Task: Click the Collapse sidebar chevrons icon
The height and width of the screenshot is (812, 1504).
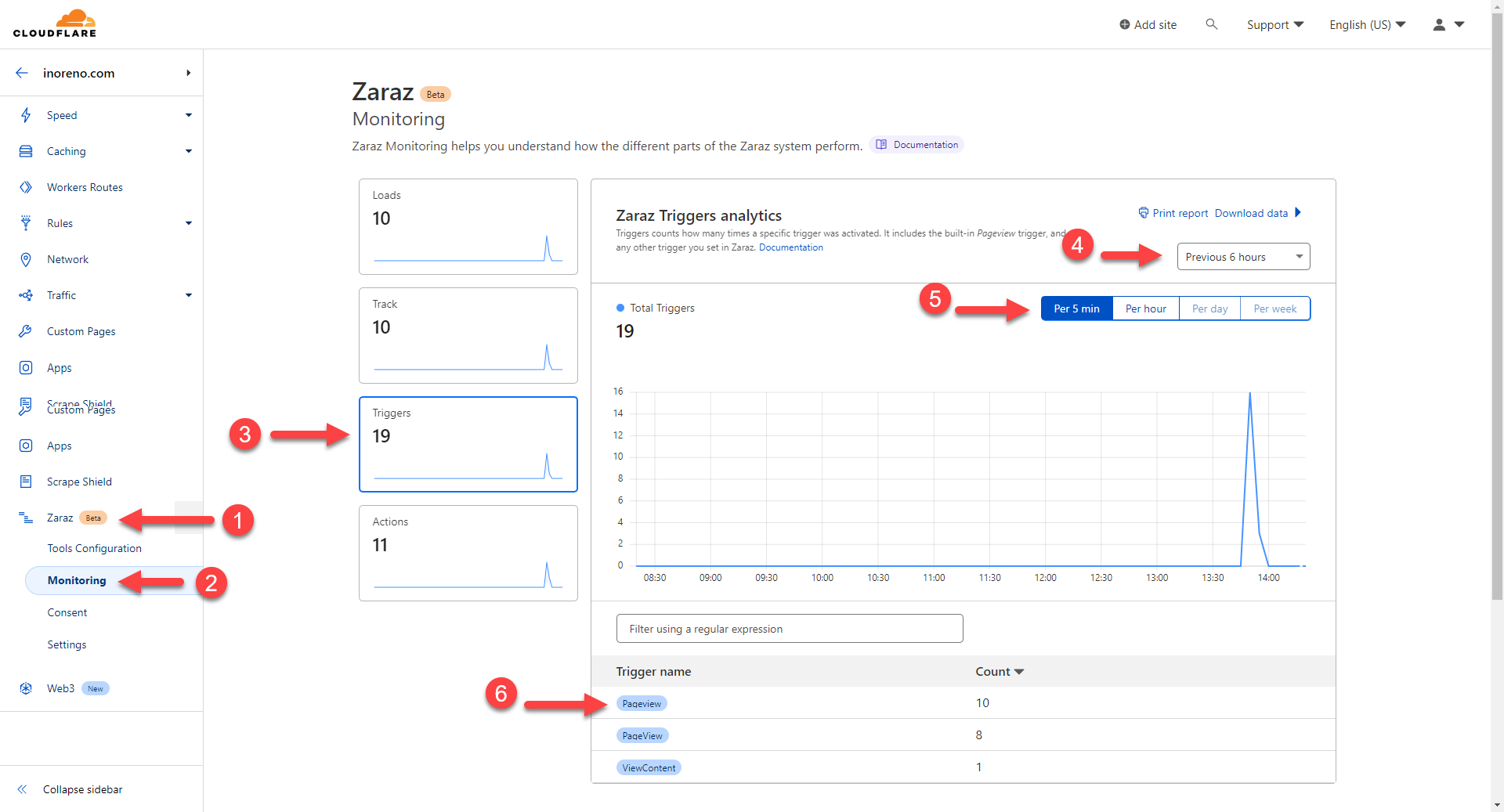Action: pyautogui.click(x=22, y=789)
